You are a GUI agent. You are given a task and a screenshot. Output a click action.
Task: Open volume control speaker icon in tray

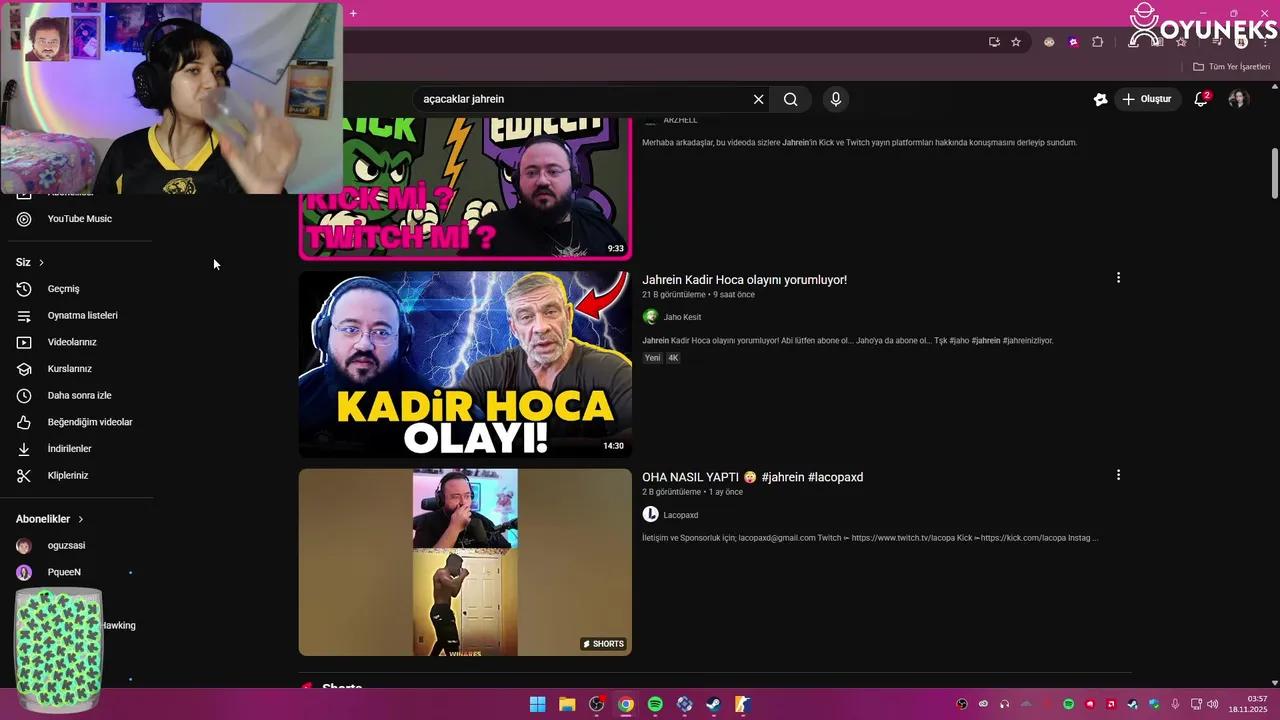(1213, 704)
